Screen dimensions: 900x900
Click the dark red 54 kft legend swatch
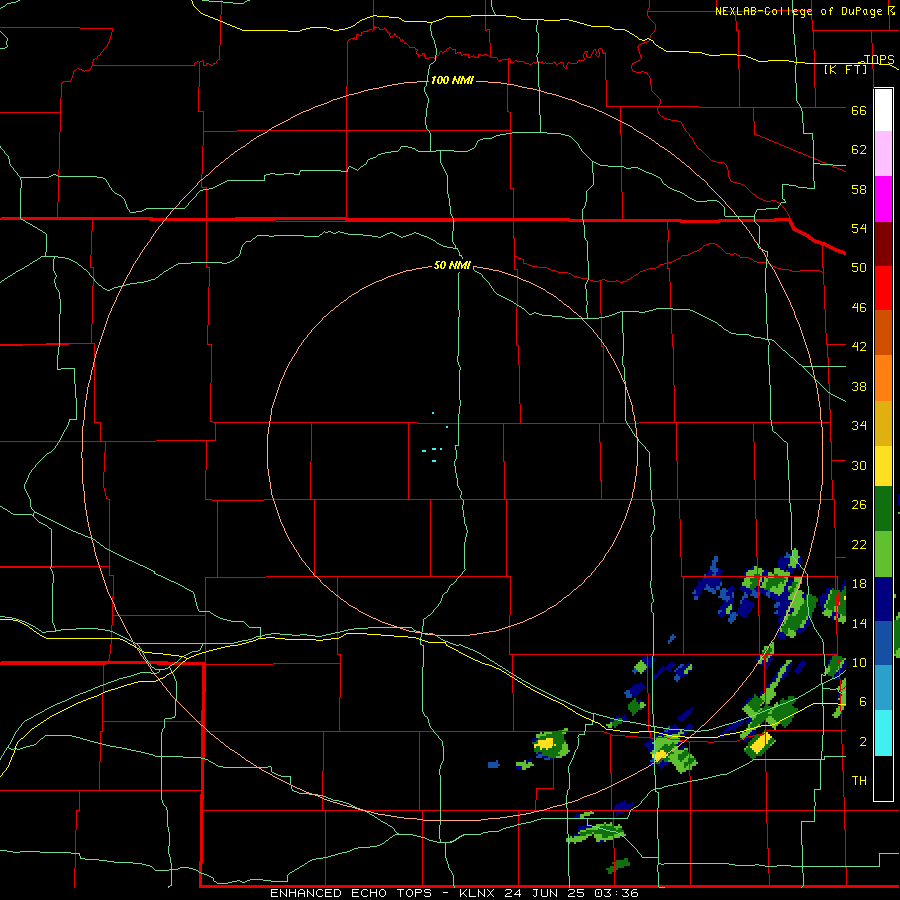coord(883,244)
